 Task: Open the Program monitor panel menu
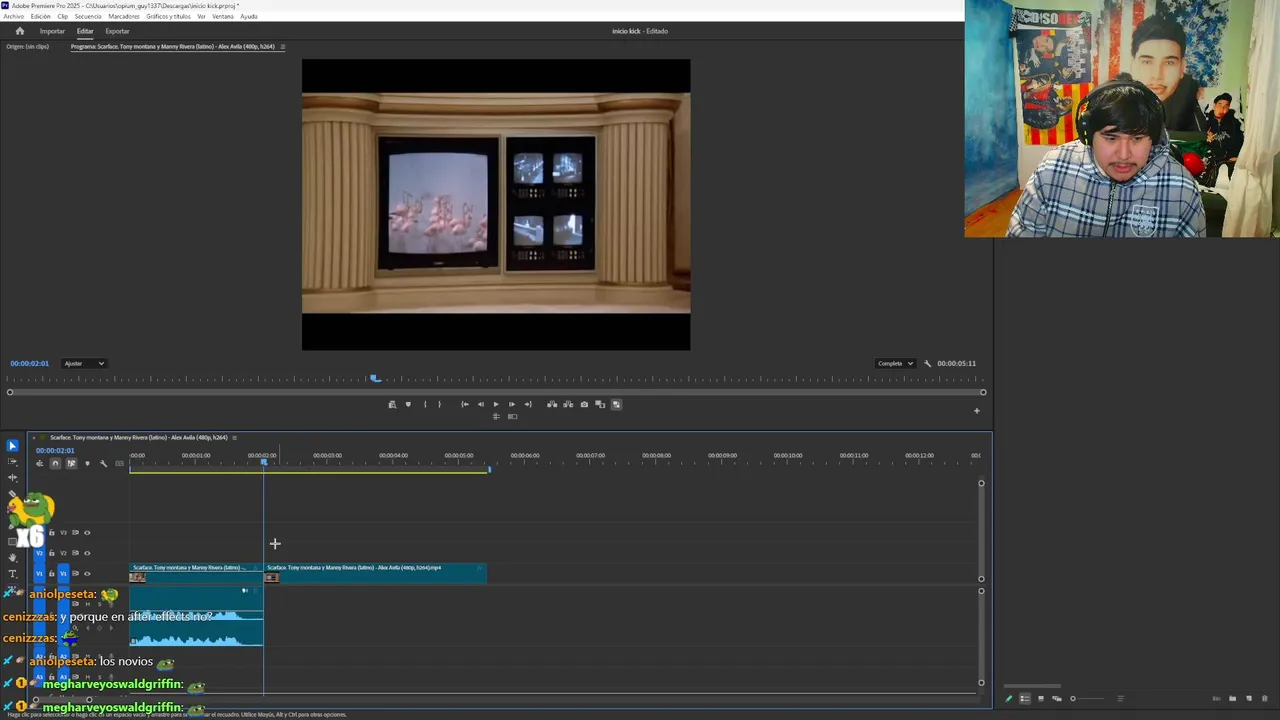coord(282,47)
